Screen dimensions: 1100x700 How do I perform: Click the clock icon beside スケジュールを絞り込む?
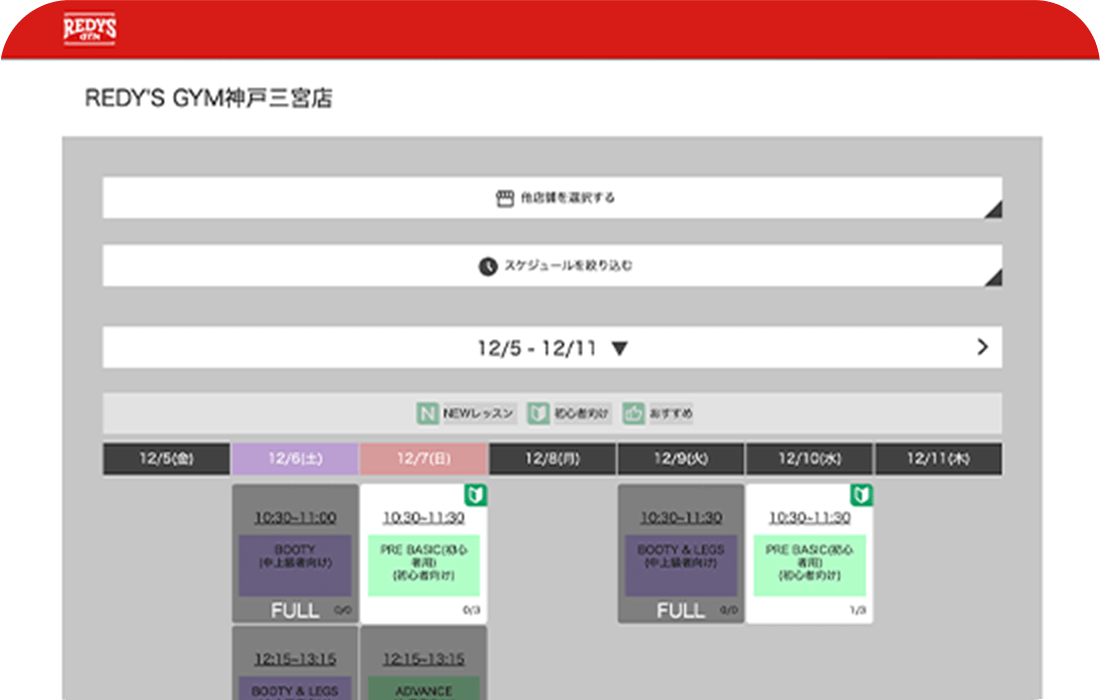point(487,267)
